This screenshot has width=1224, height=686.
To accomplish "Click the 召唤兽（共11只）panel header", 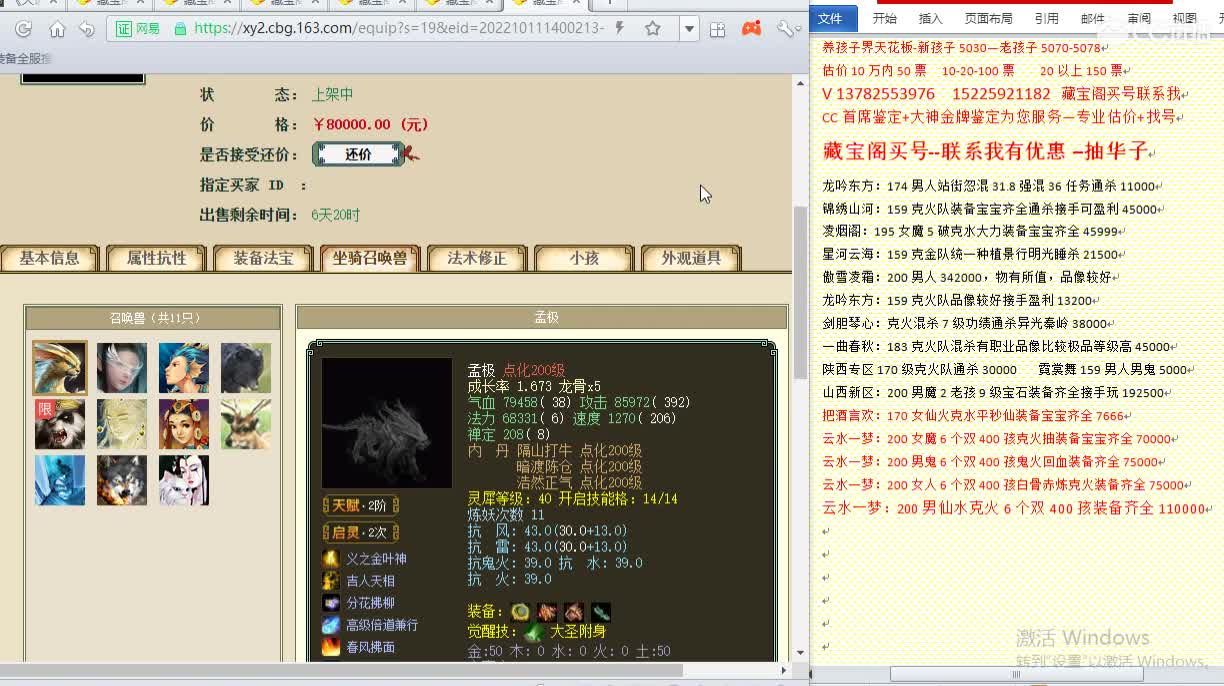I will tap(154, 318).
